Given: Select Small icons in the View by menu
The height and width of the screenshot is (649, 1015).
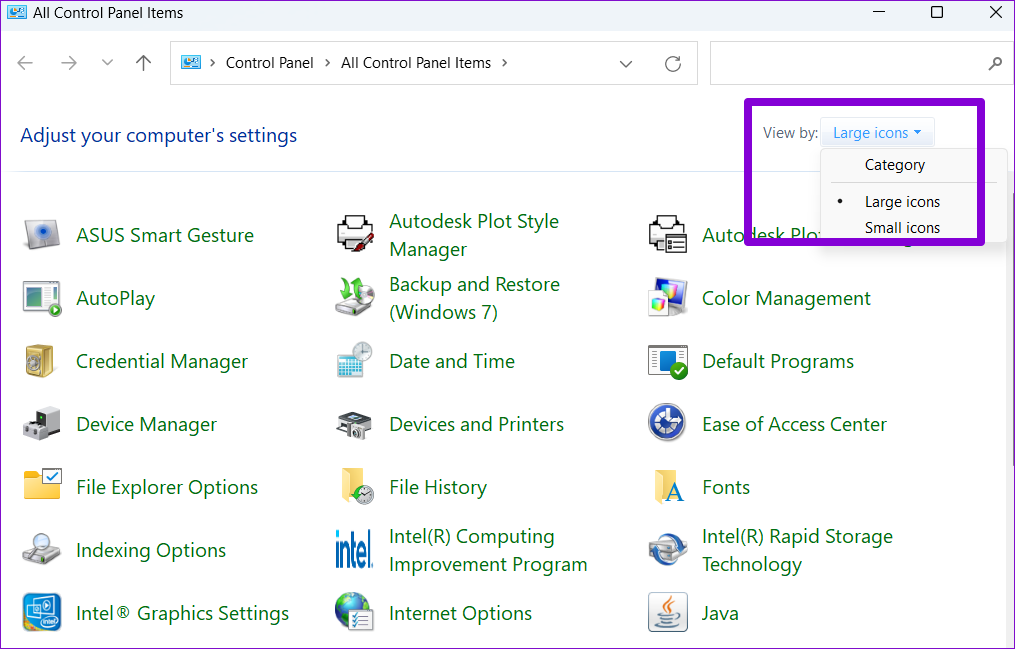Looking at the screenshot, I should point(902,228).
